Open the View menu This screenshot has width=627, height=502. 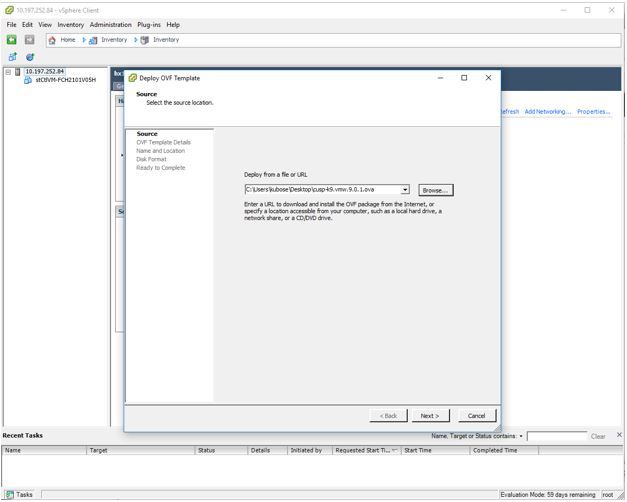[45, 25]
